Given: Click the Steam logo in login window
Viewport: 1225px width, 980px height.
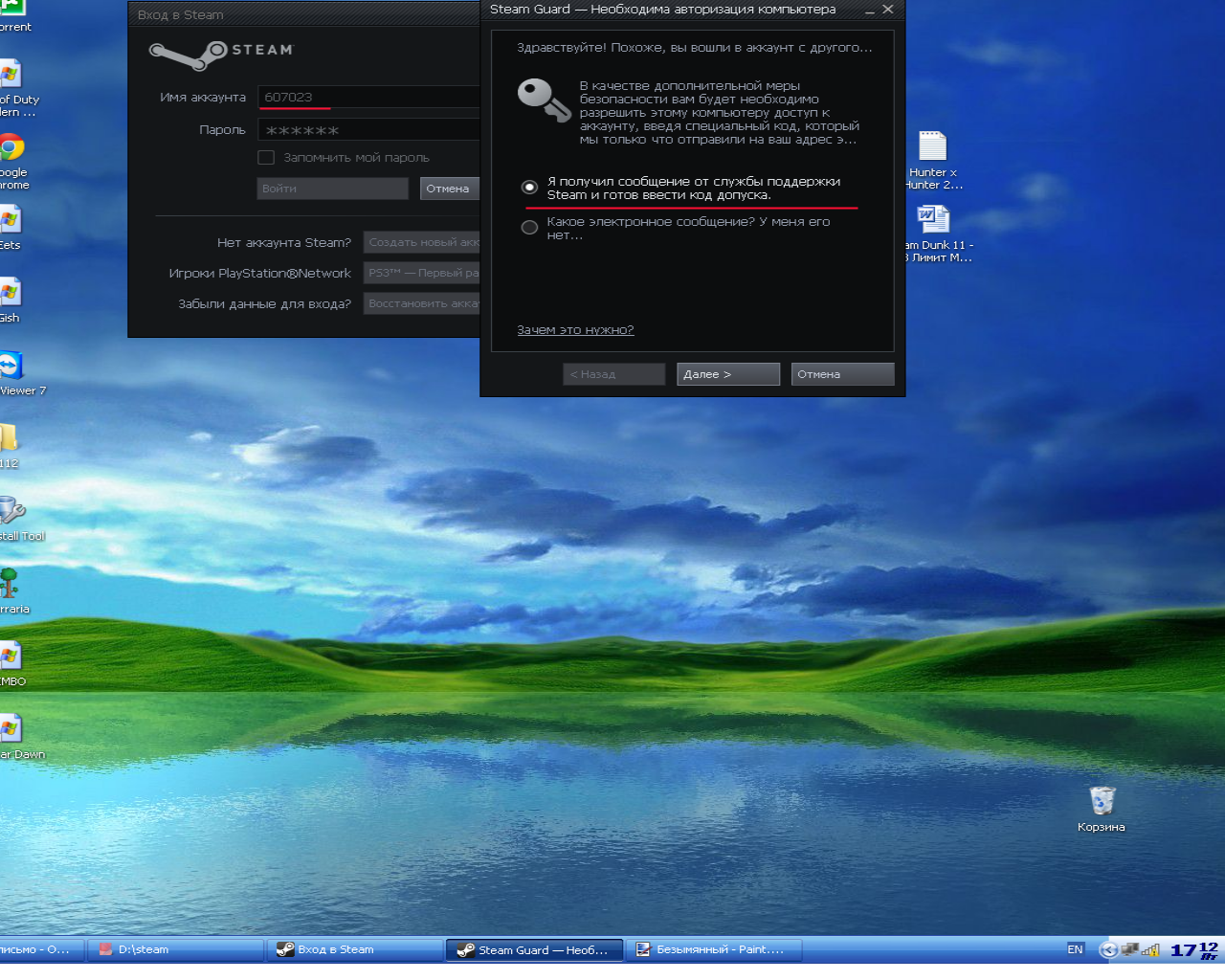Looking at the screenshot, I should pos(221,54).
